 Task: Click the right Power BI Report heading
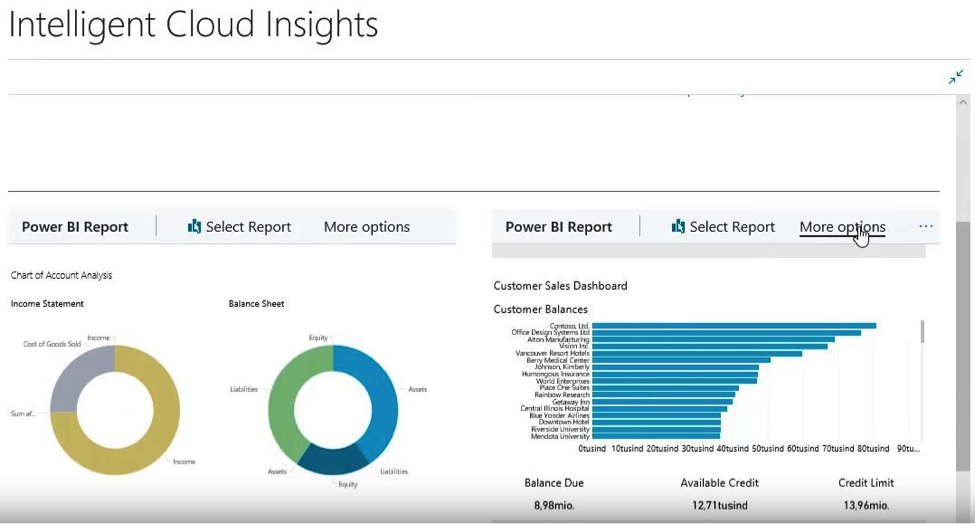point(558,227)
